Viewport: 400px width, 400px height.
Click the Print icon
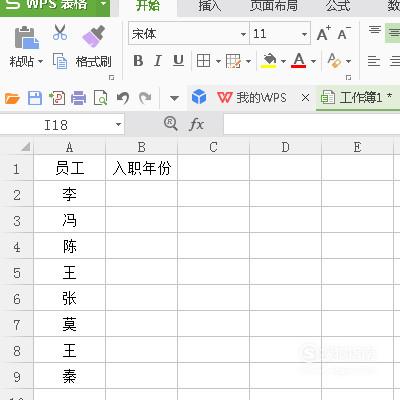click(x=79, y=98)
